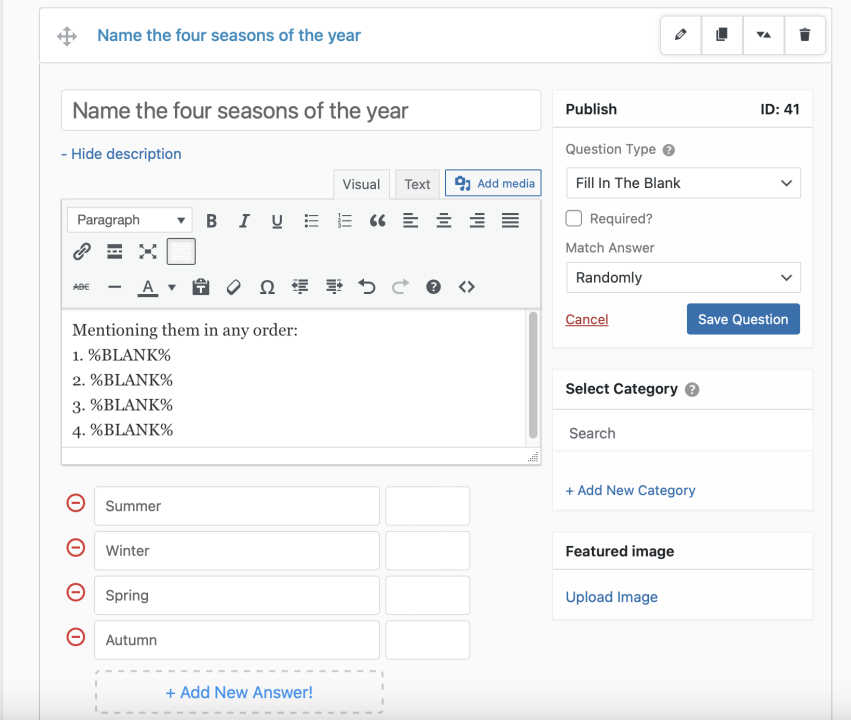Remove the Winter answer with the minus icon
Screen dimensions: 851x720
coord(75,548)
